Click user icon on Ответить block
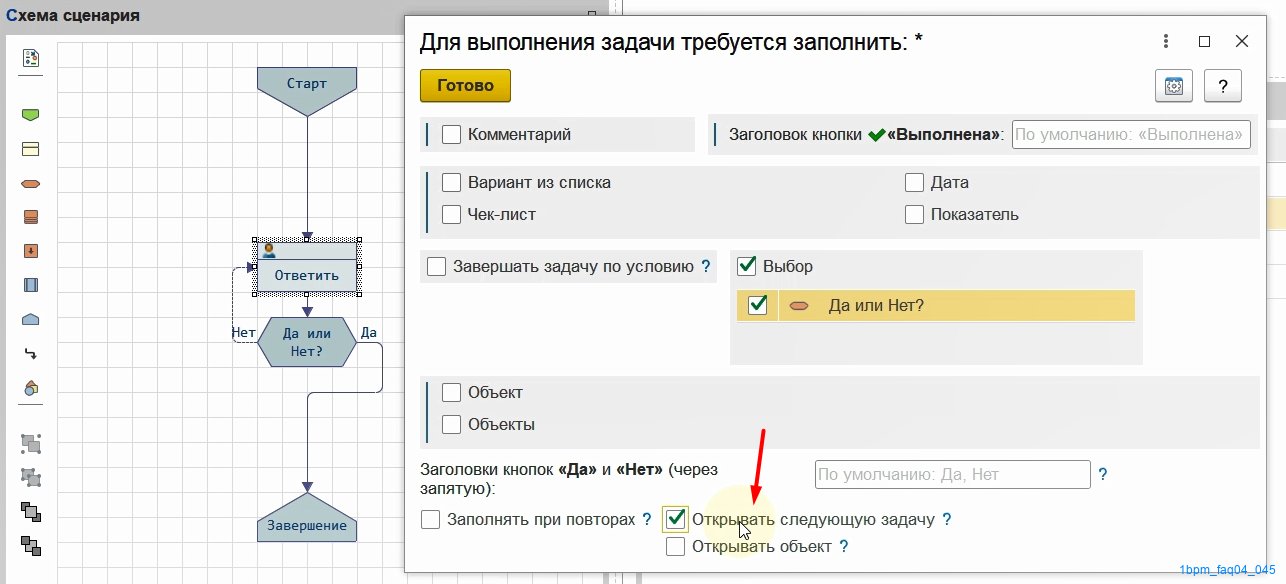The image size is (1286, 584). [x=268, y=250]
